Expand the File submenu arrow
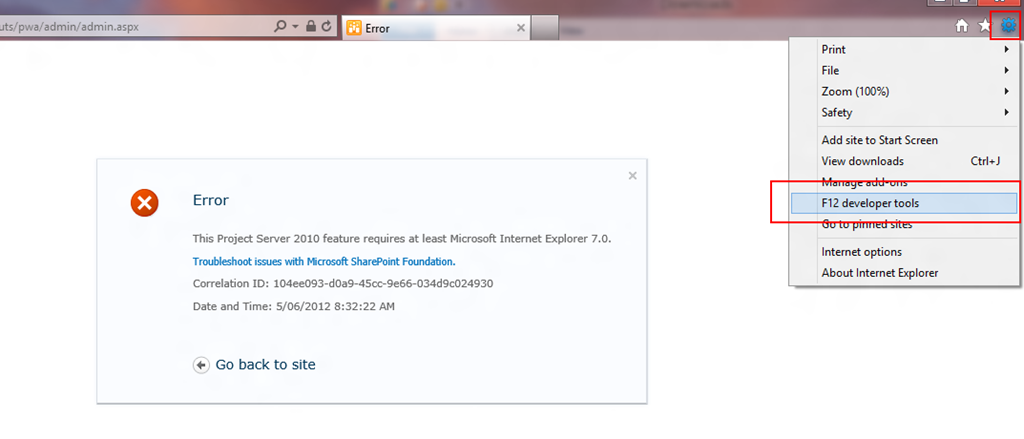The image size is (1024, 439). pos(1007,71)
